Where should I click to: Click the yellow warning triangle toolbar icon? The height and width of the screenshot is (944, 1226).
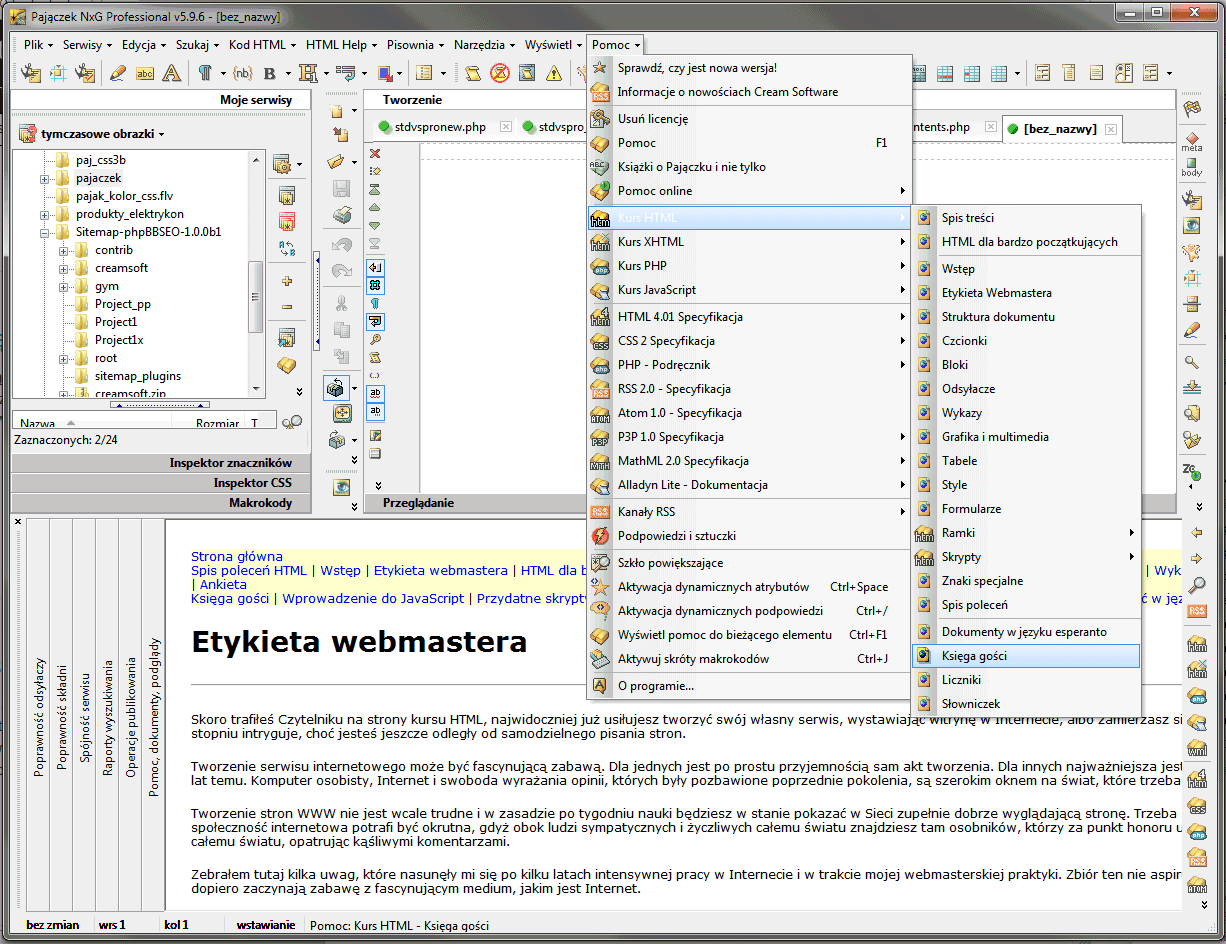(554, 73)
